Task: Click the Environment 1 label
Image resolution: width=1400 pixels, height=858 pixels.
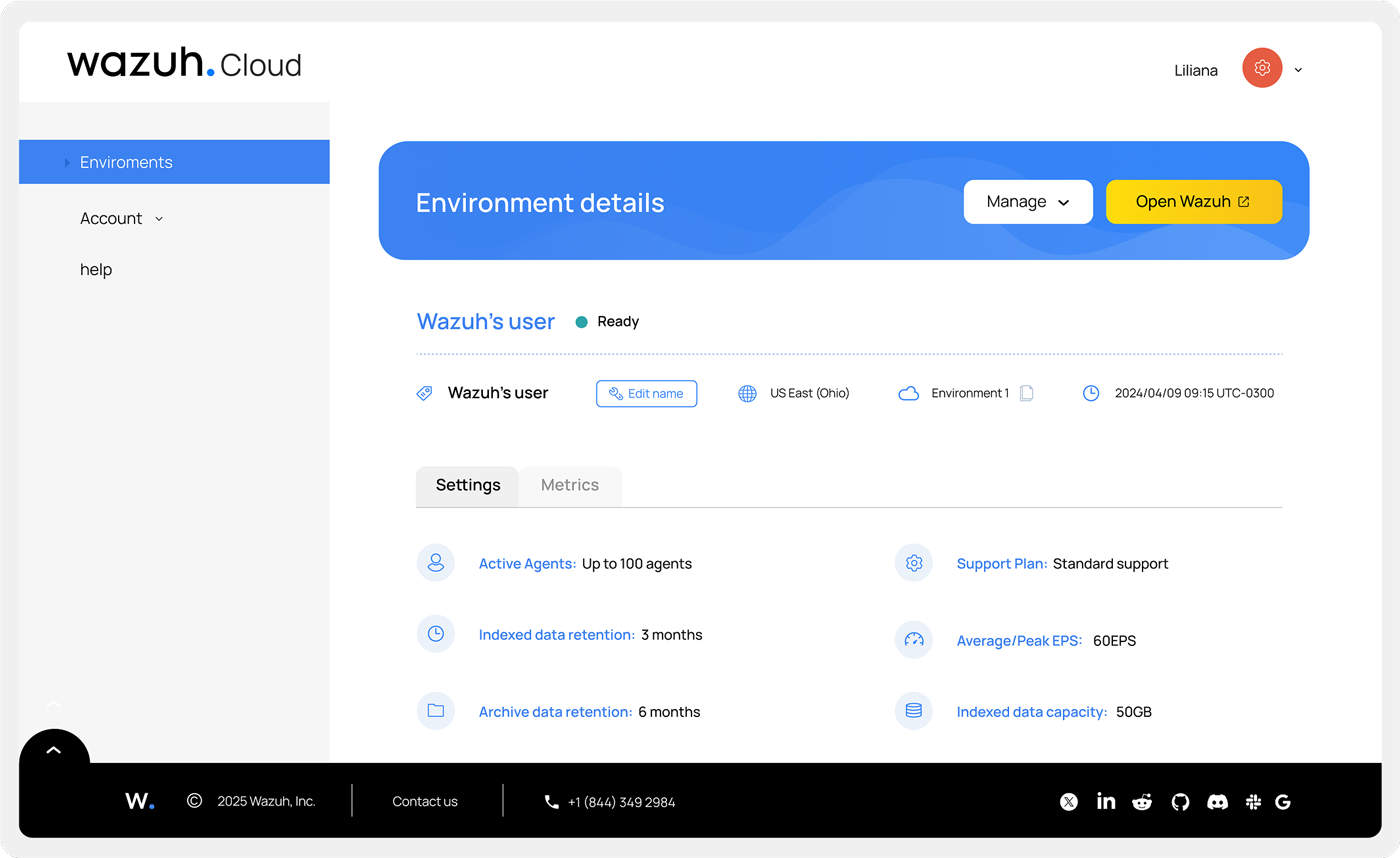Action: click(x=970, y=394)
